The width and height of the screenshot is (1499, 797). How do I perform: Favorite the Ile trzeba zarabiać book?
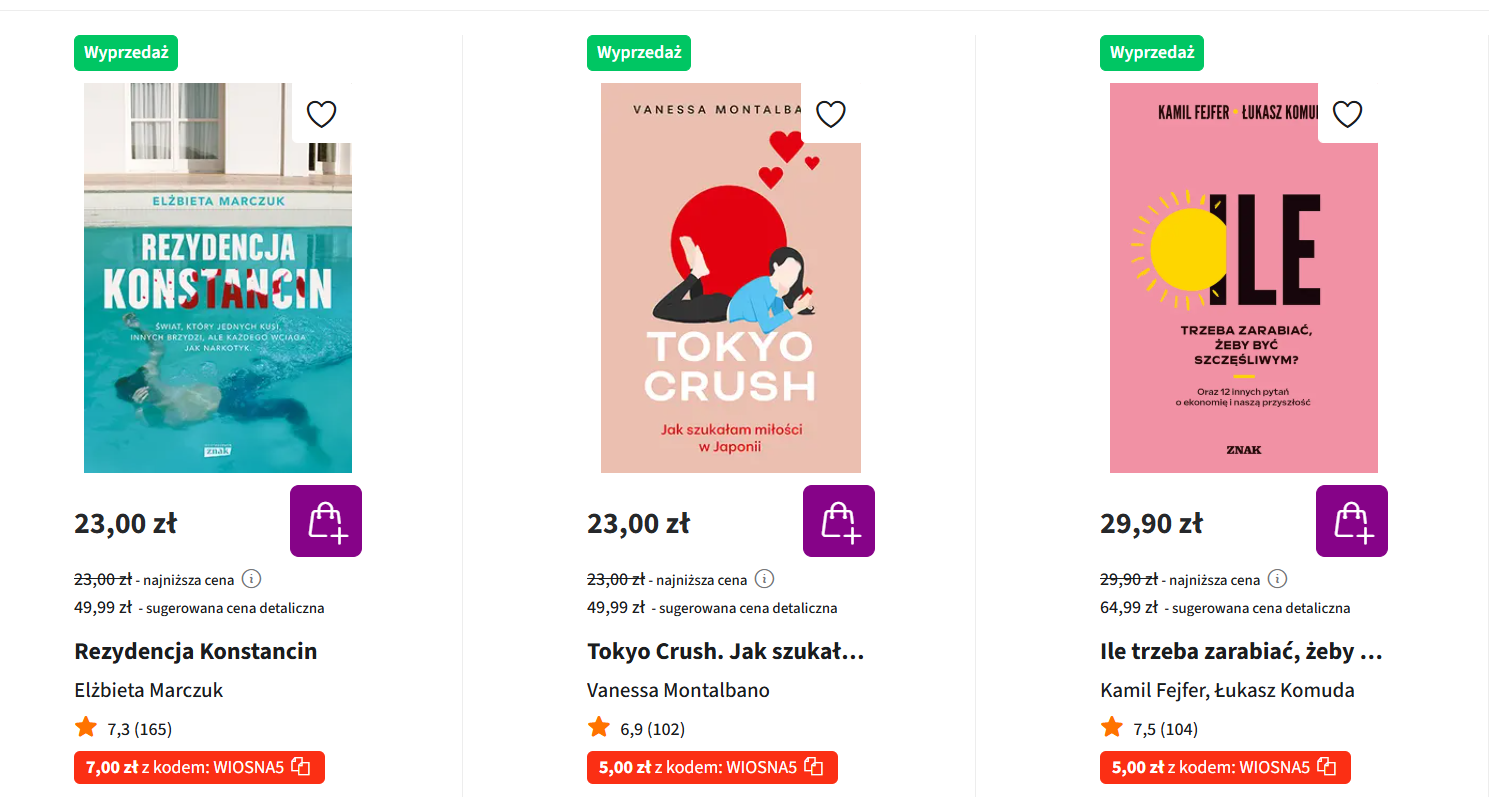point(1347,115)
